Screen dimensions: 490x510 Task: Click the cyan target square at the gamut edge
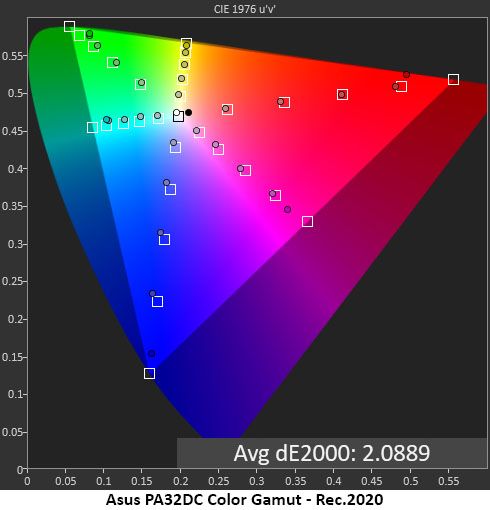click(x=92, y=127)
